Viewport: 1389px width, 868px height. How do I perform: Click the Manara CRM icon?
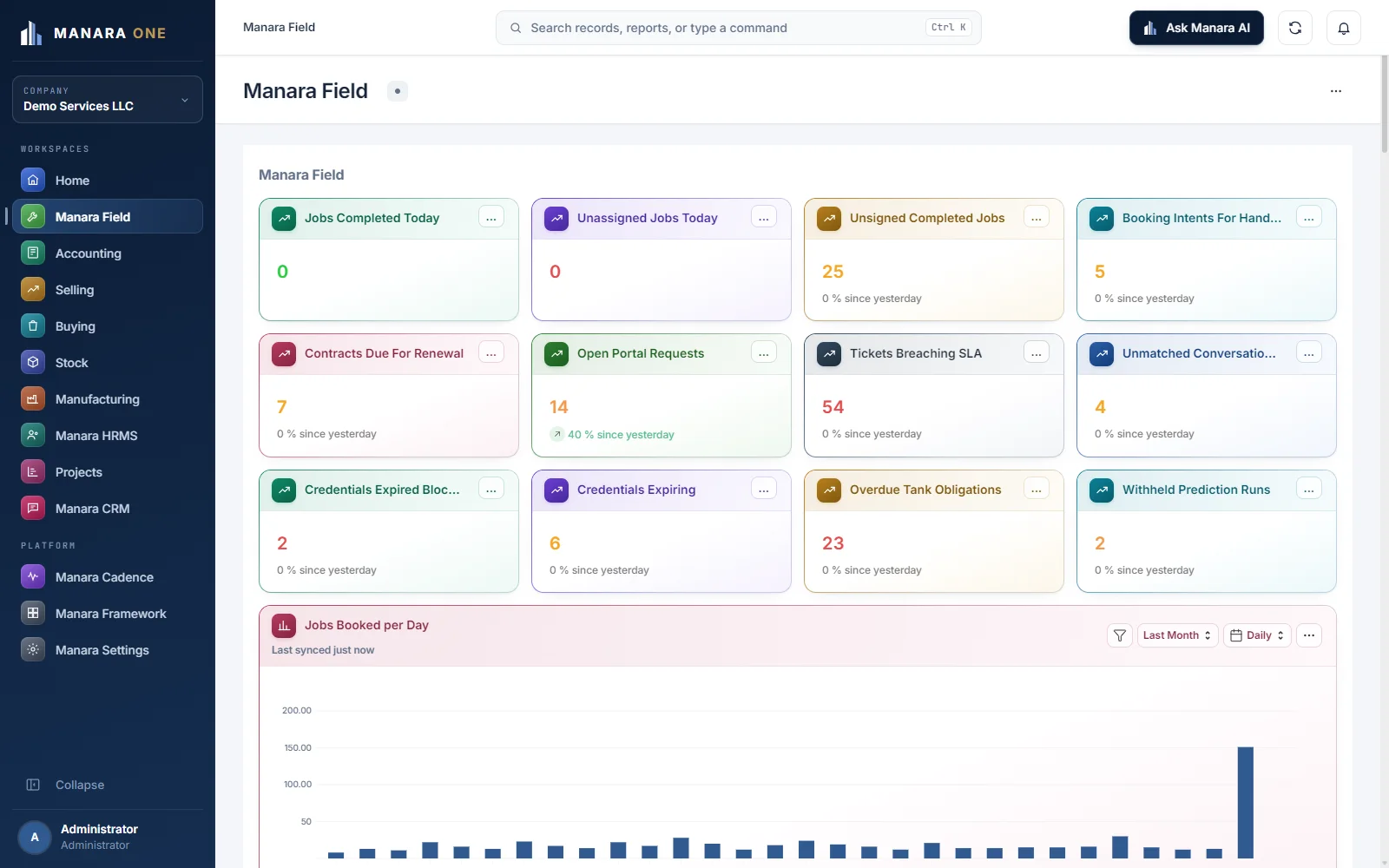coord(33,508)
